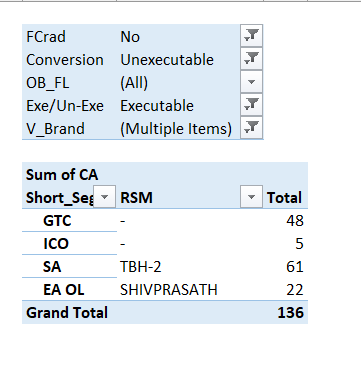The width and height of the screenshot is (361, 382).
Task: Select the FCrad label cell
Action: tap(70, 36)
